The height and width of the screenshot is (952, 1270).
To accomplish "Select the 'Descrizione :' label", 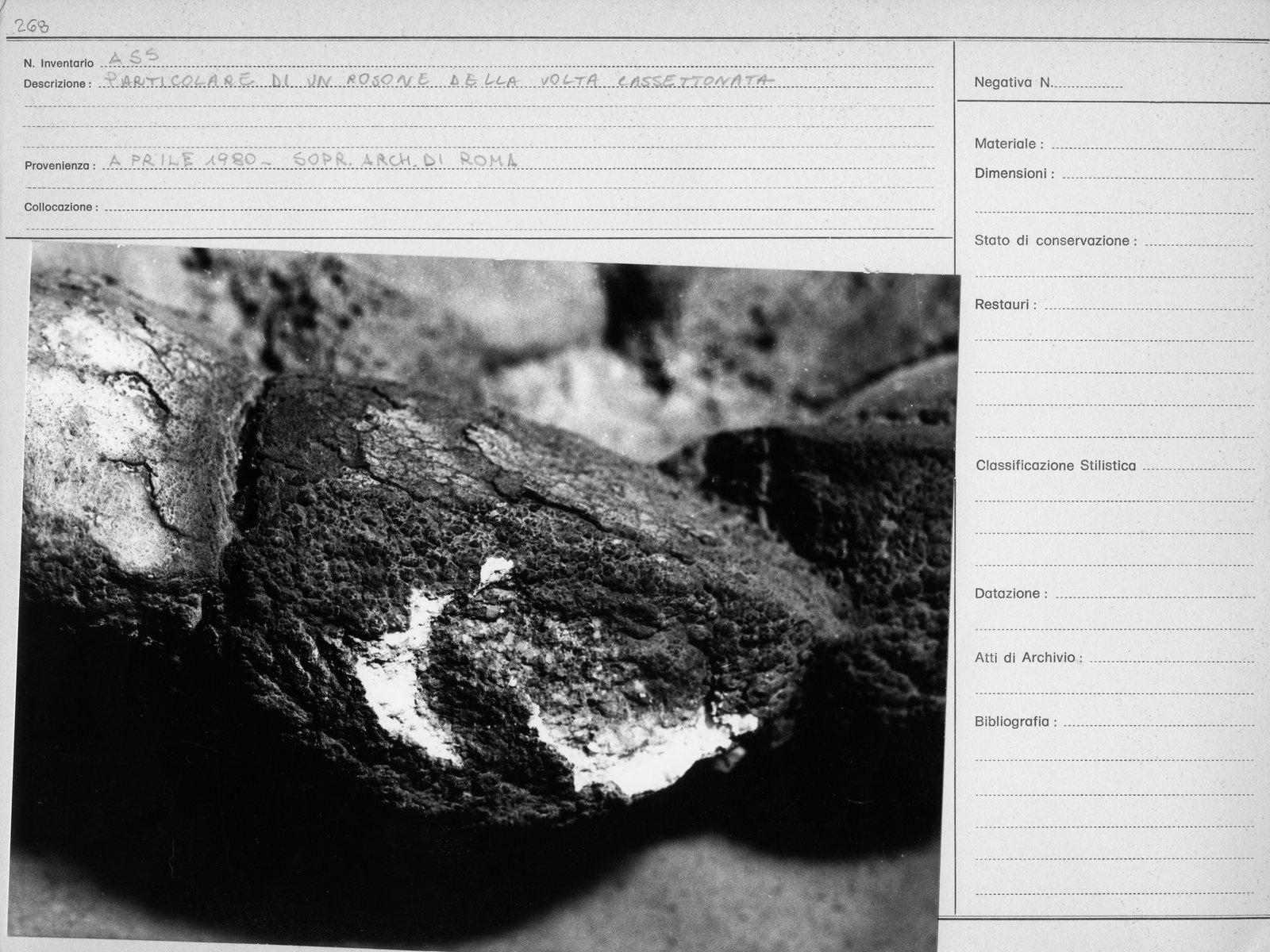I will coord(58,83).
